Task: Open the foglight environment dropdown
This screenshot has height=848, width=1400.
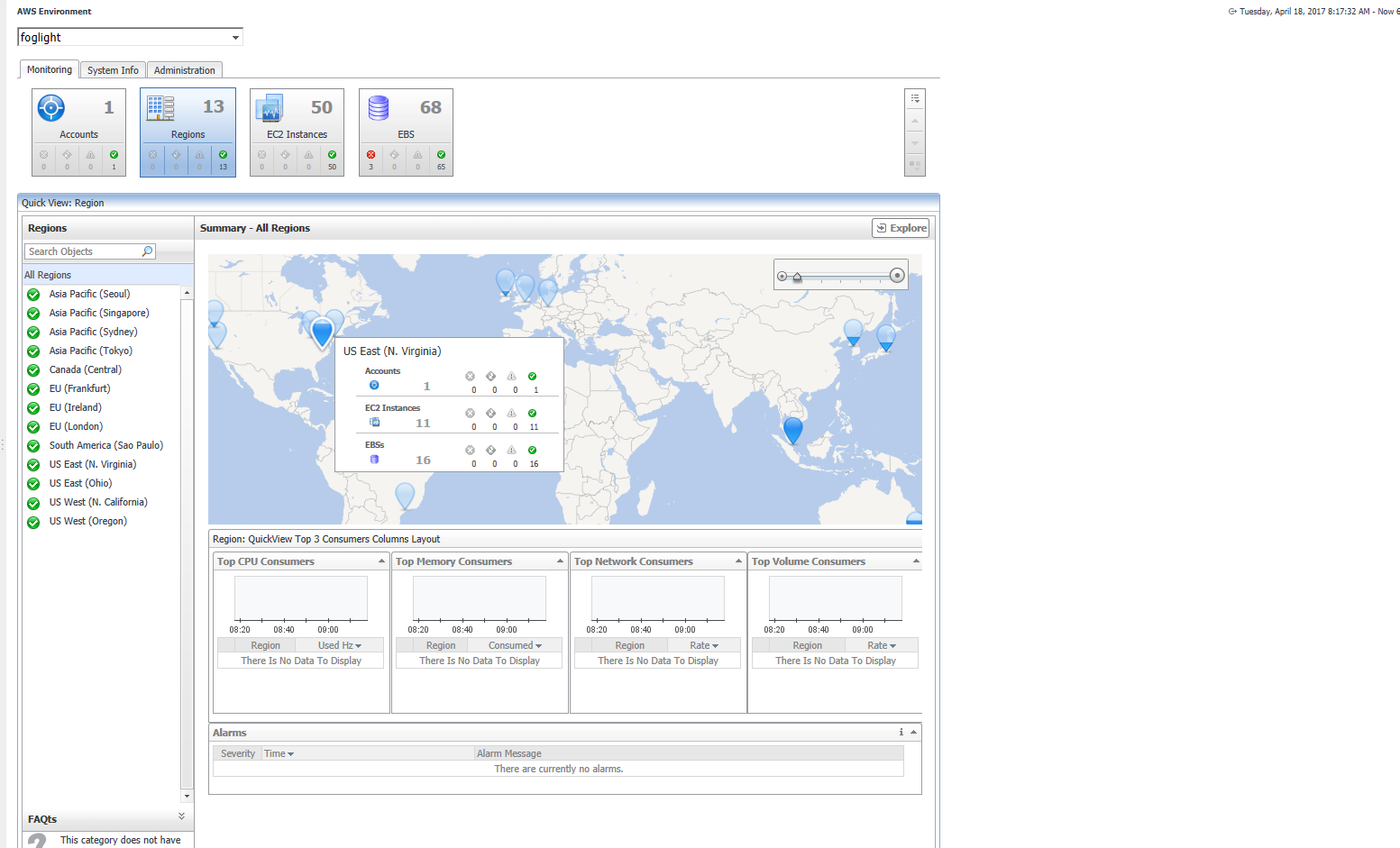Action: (235, 38)
